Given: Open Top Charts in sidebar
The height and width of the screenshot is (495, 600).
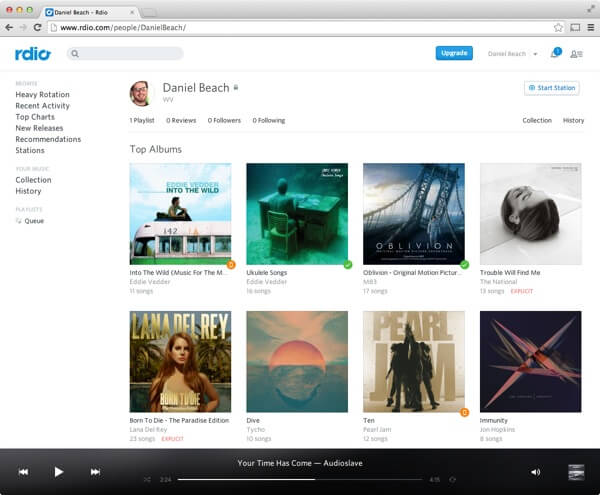Looking at the screenshot, I should tap(35, 117).
